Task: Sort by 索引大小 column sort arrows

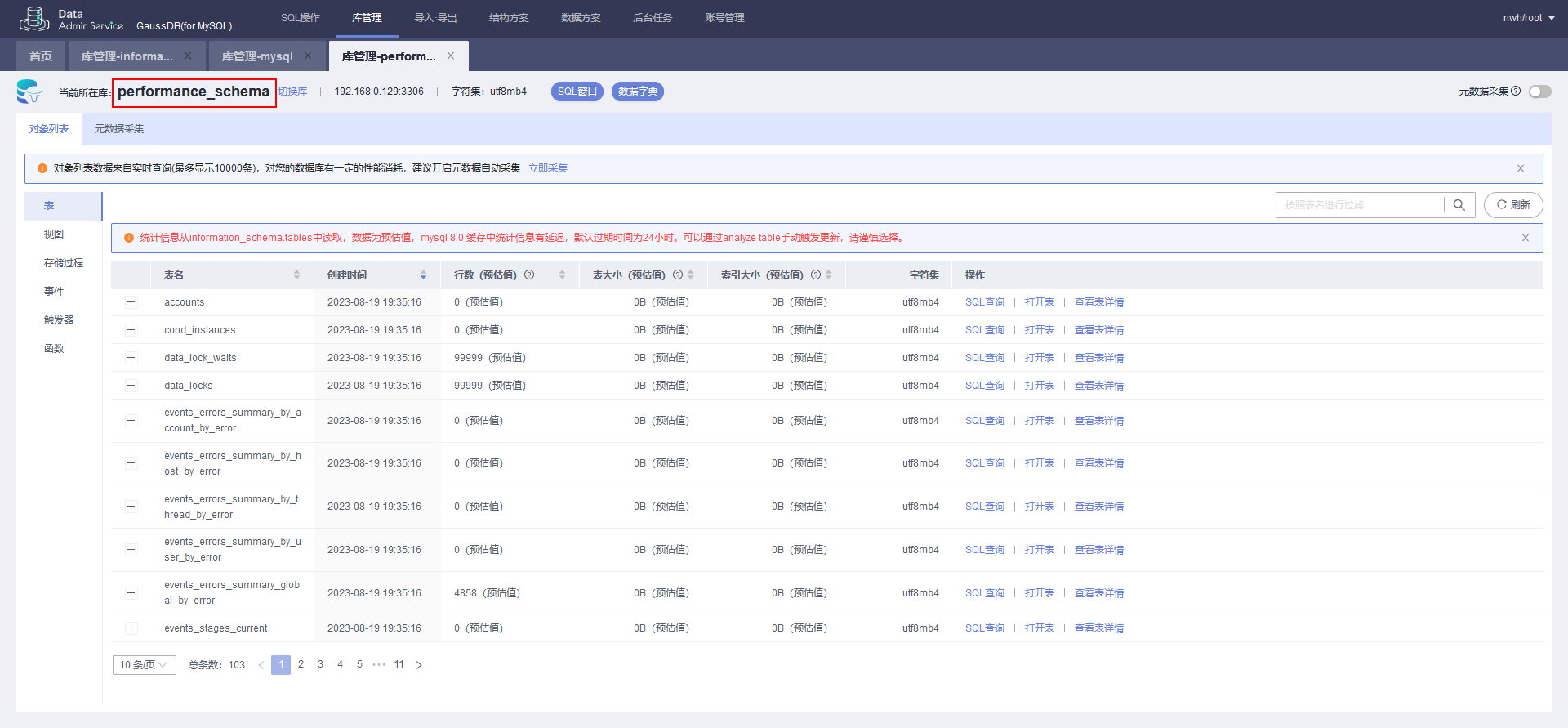Action: pyautogui.click(x=829, y=275)
